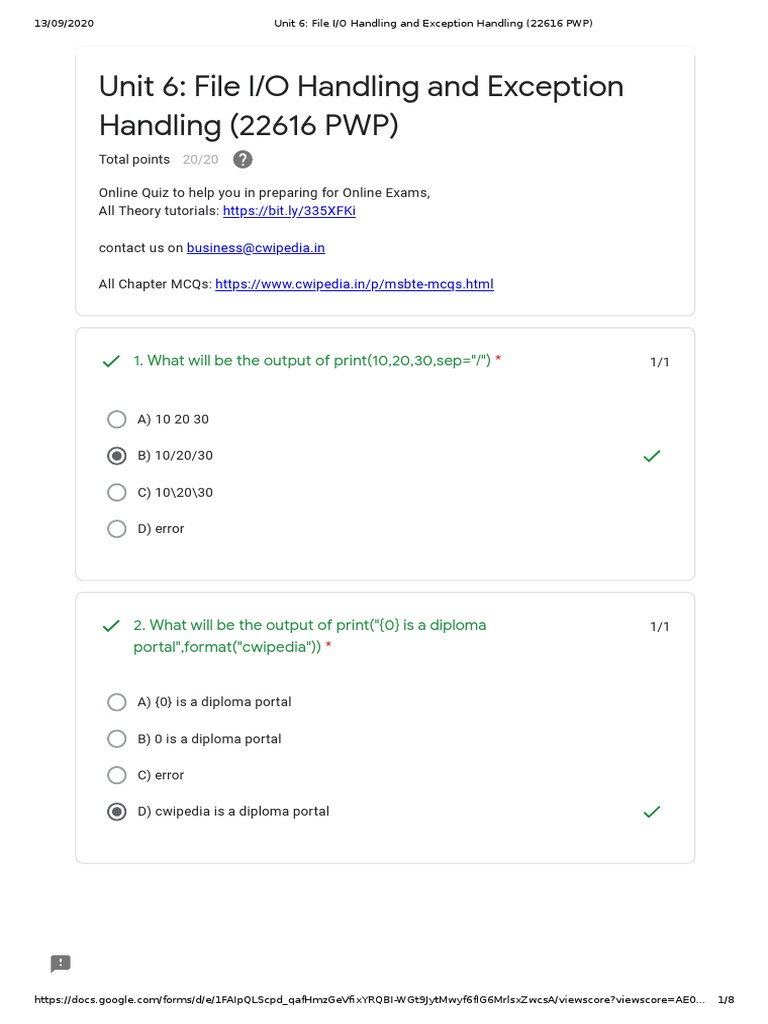The image size is (768, 1024).
Task: Select radio option B) 10/20/30
Action: coord(117,456)
